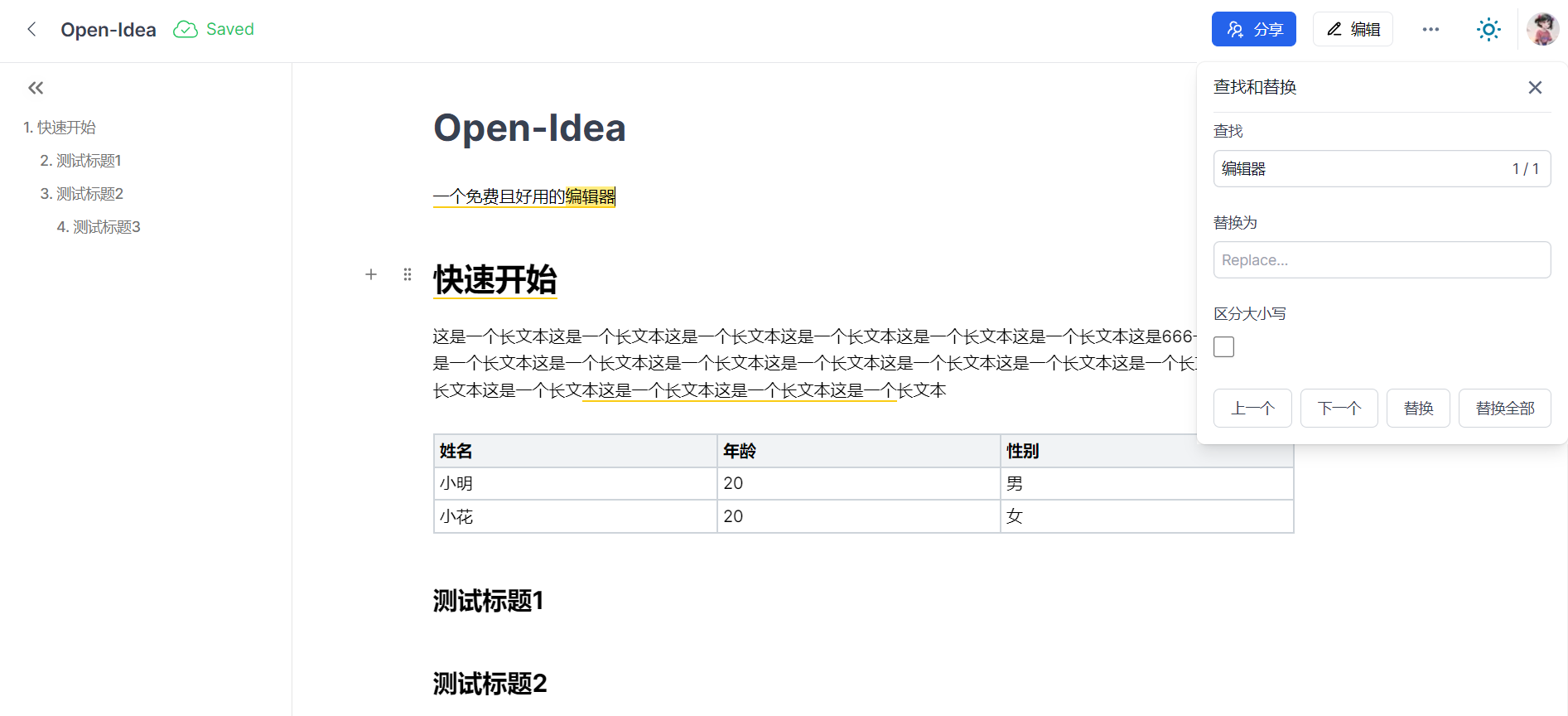
Task: Focus the 查找 search input field
Action: coord(1382,169)
